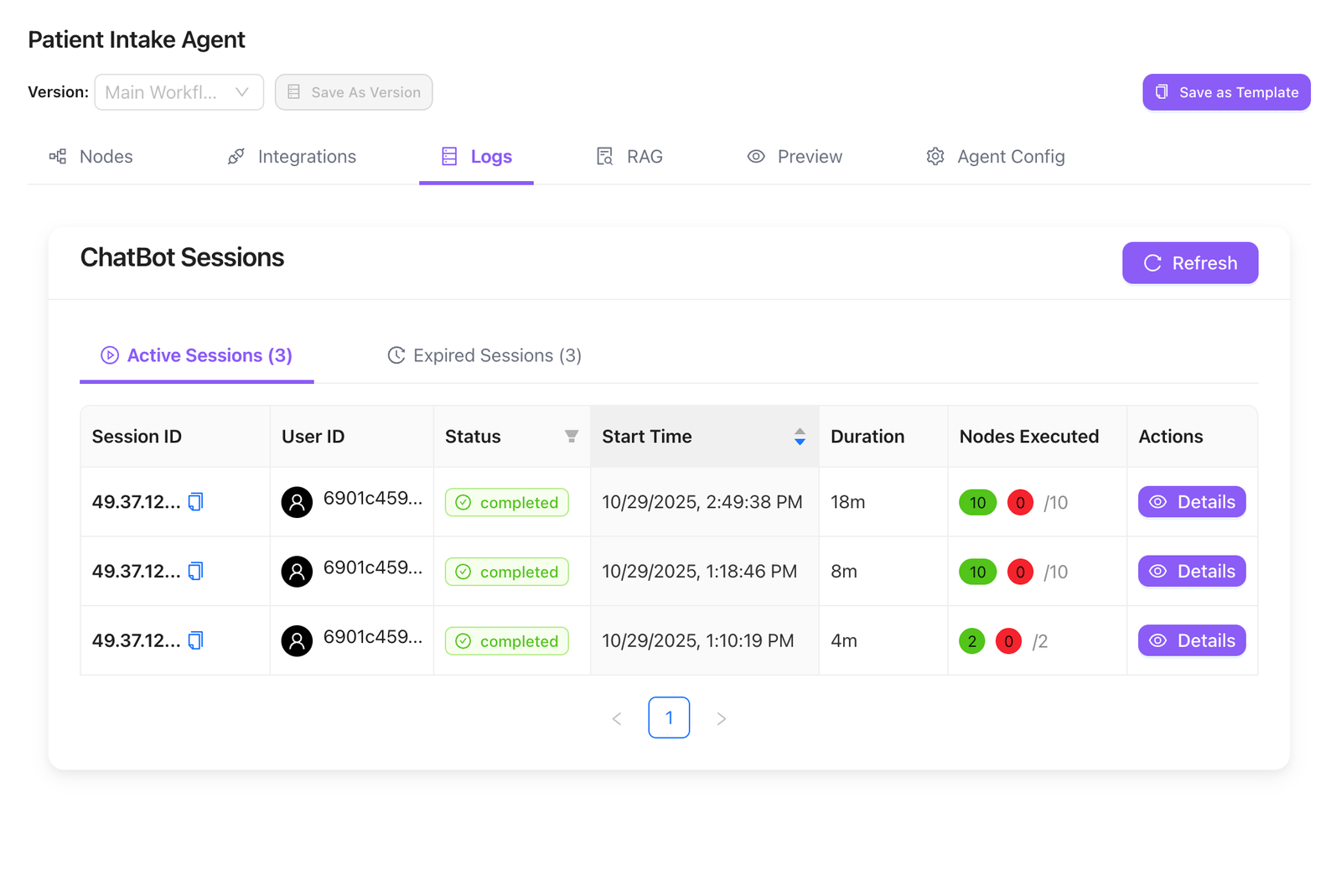Click Save as Template button
This screenshot has height=896, width=1341.
tap(1225, 92)
